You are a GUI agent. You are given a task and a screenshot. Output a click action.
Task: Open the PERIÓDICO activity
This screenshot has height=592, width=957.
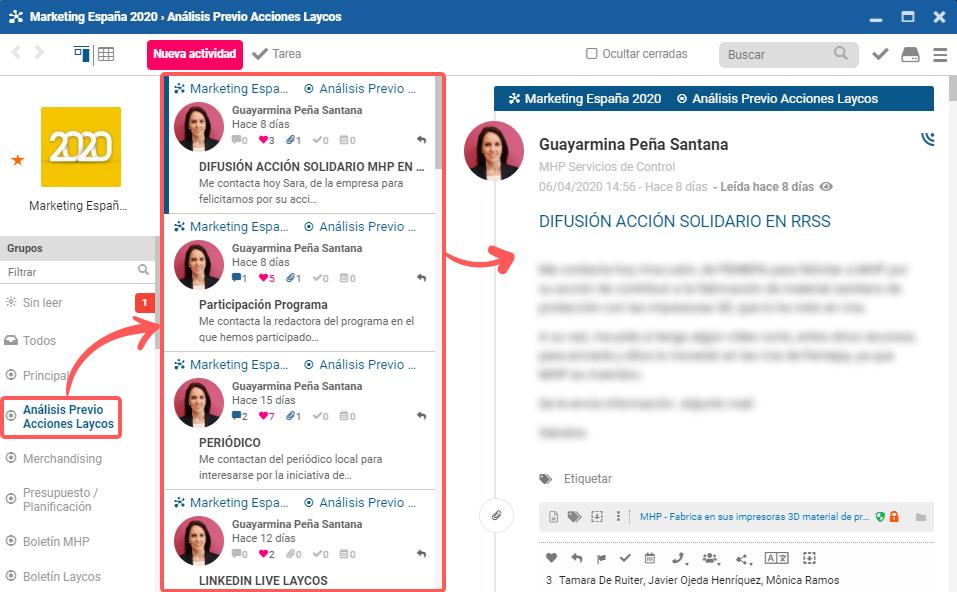(229, 442)
